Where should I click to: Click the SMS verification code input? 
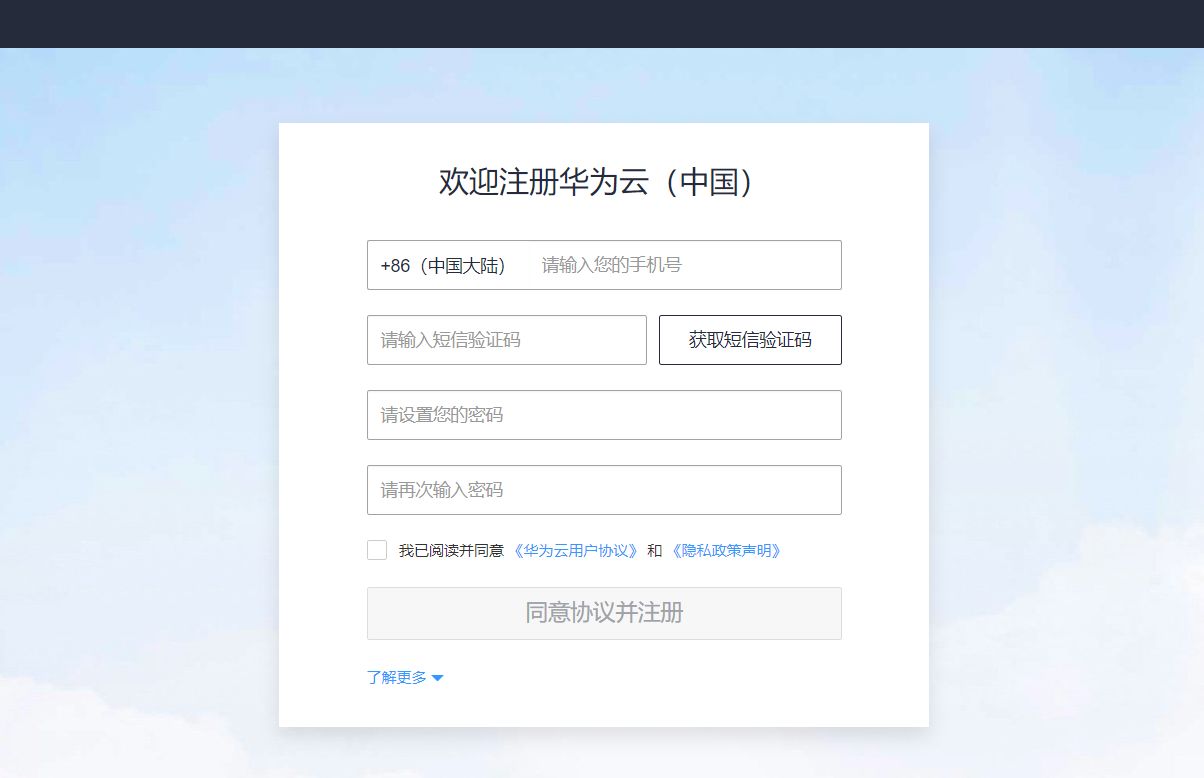(x=506, y=339)
